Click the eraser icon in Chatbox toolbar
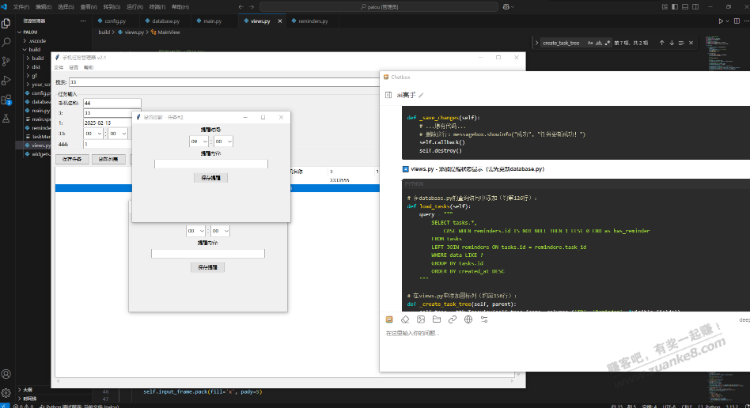 click(405, 320)
